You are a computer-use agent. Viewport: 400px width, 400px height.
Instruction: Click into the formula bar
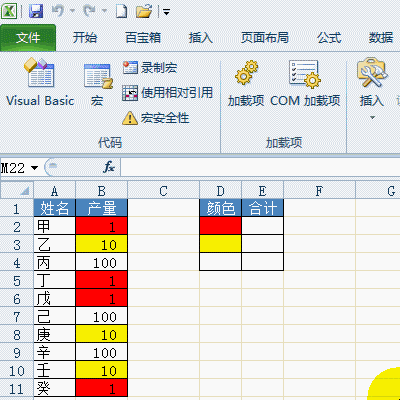[x=260, y=167]
